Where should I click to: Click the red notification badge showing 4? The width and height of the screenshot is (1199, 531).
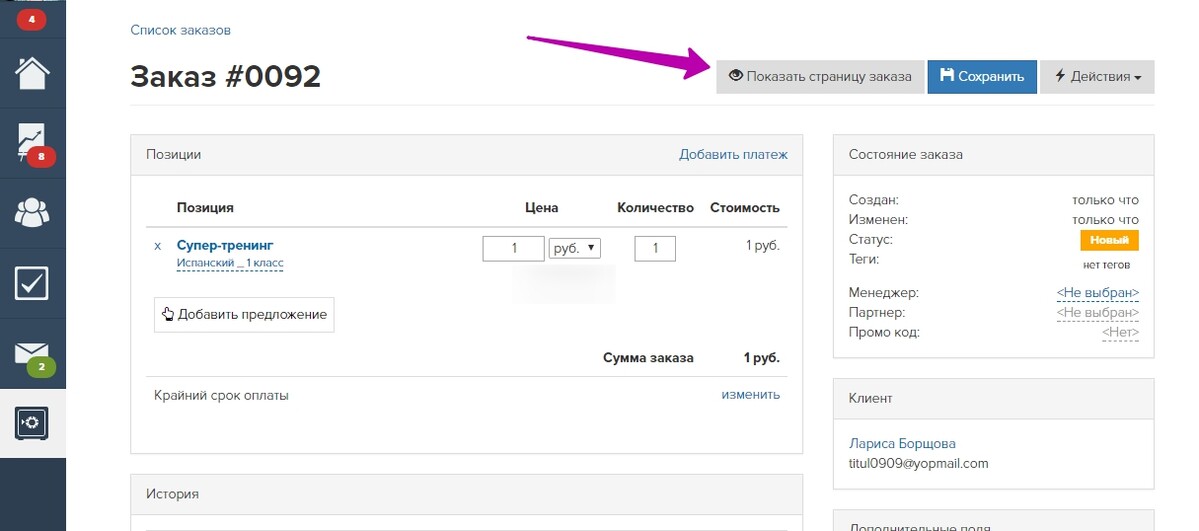click(x=31, y=20)
